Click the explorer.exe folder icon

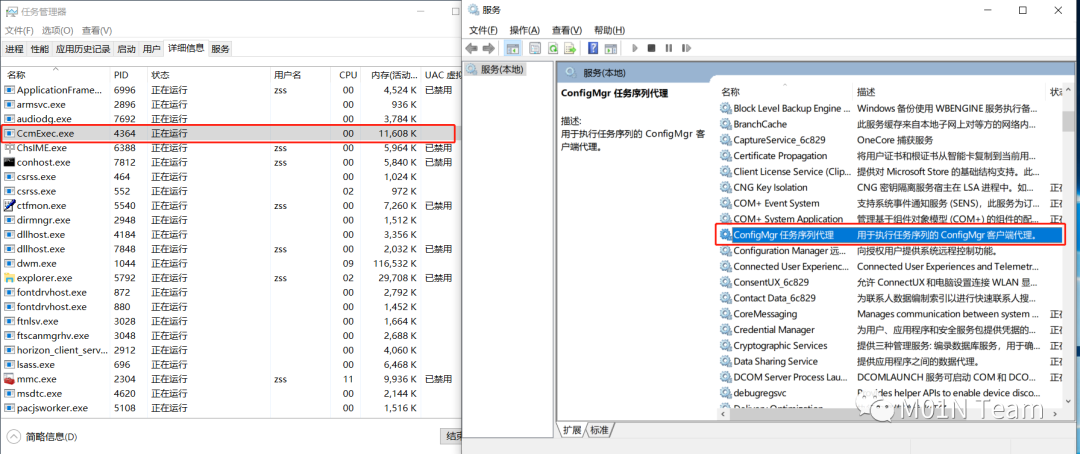[10, 278]
